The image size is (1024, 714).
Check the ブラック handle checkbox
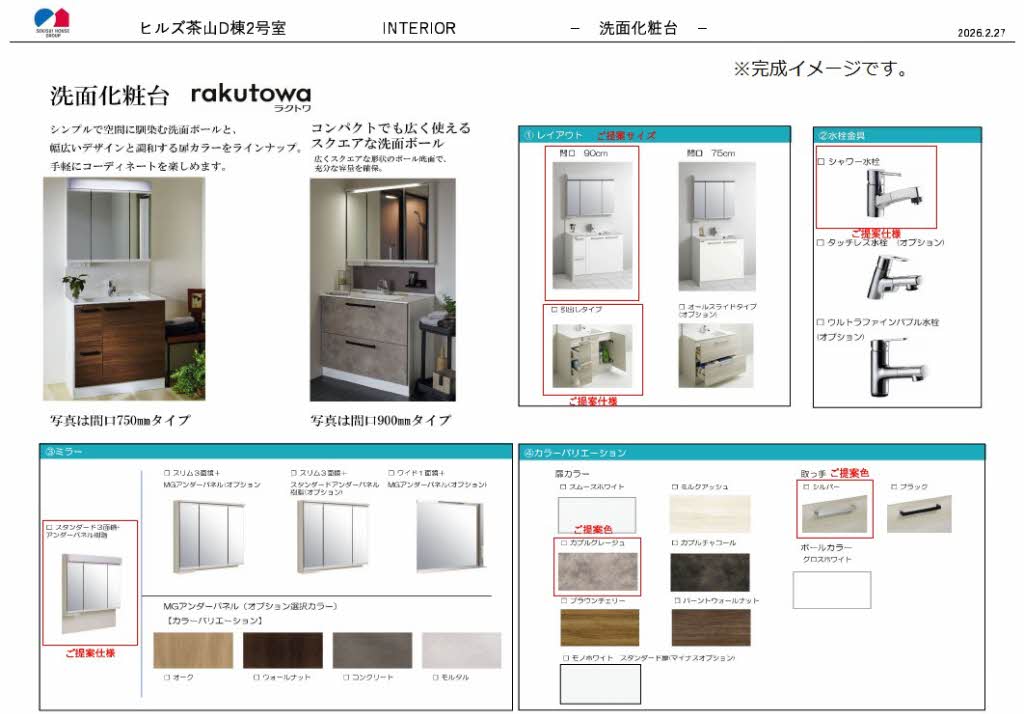895,487
